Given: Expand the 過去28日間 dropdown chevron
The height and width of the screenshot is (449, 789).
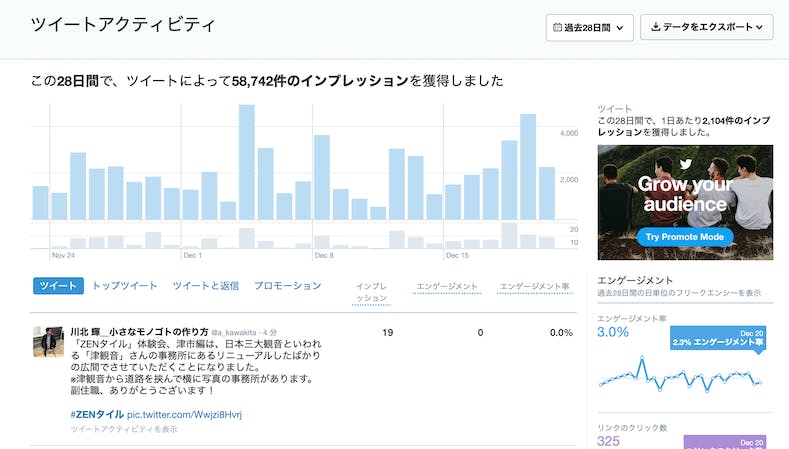Looking at the screenshot, I should 621,27.
